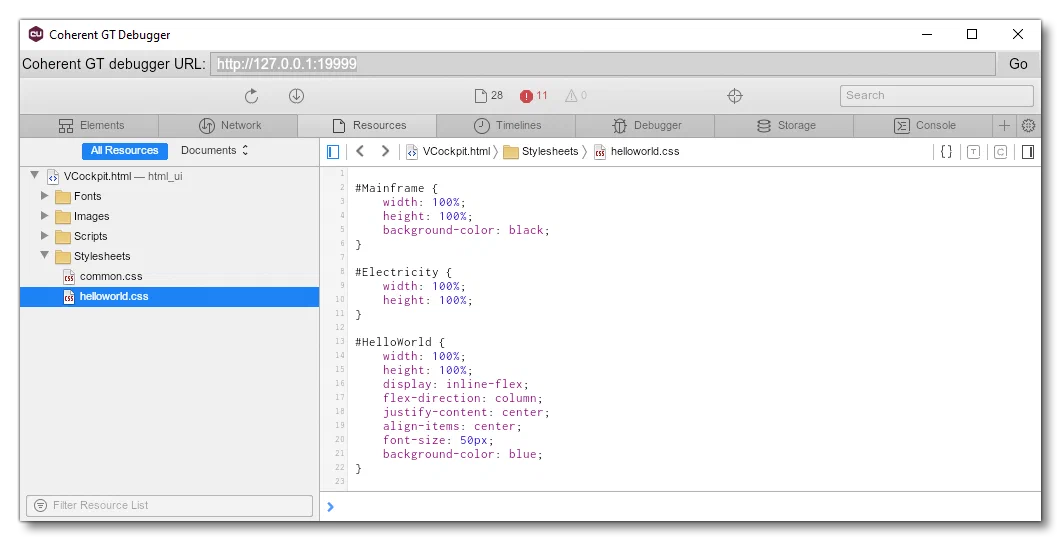Click the reload page icon

coord(251,96)
